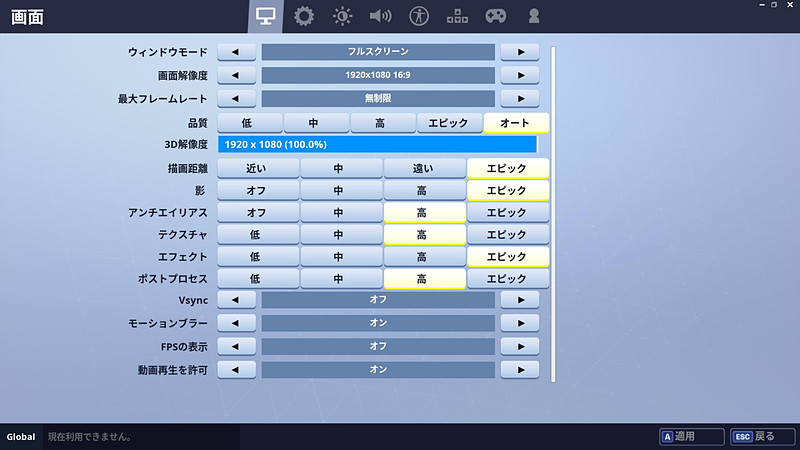
Task: Set 品質 to 低
Action: point(249,123)
